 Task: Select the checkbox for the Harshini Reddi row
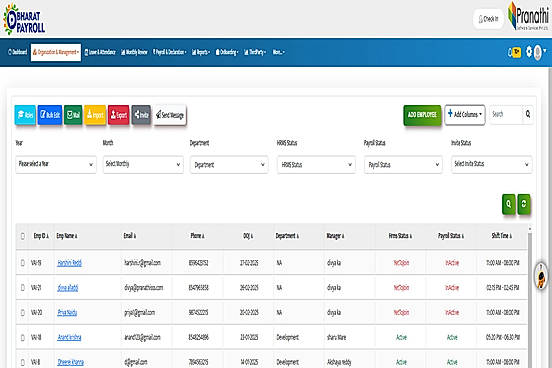[x=23, y=263]
